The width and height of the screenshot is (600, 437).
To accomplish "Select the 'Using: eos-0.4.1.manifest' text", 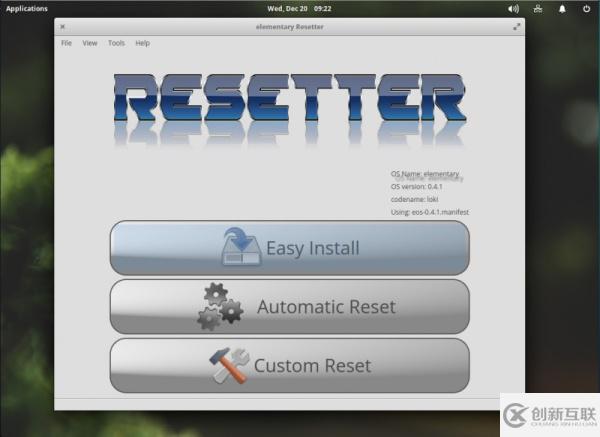I will tap(429, 212).
